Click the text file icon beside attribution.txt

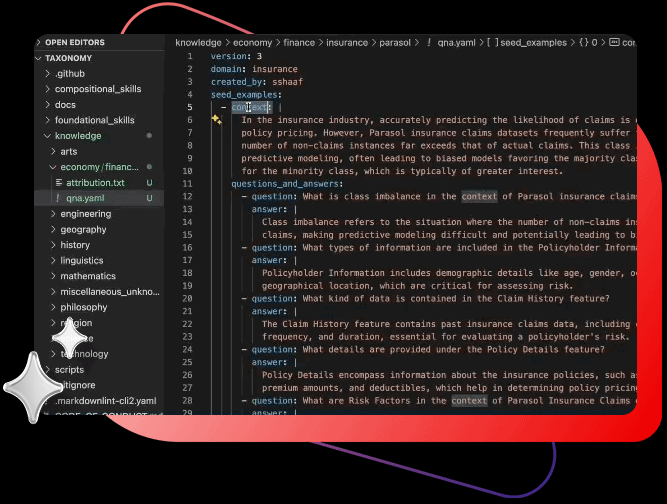pyautogui.click(x=58, y=183)
